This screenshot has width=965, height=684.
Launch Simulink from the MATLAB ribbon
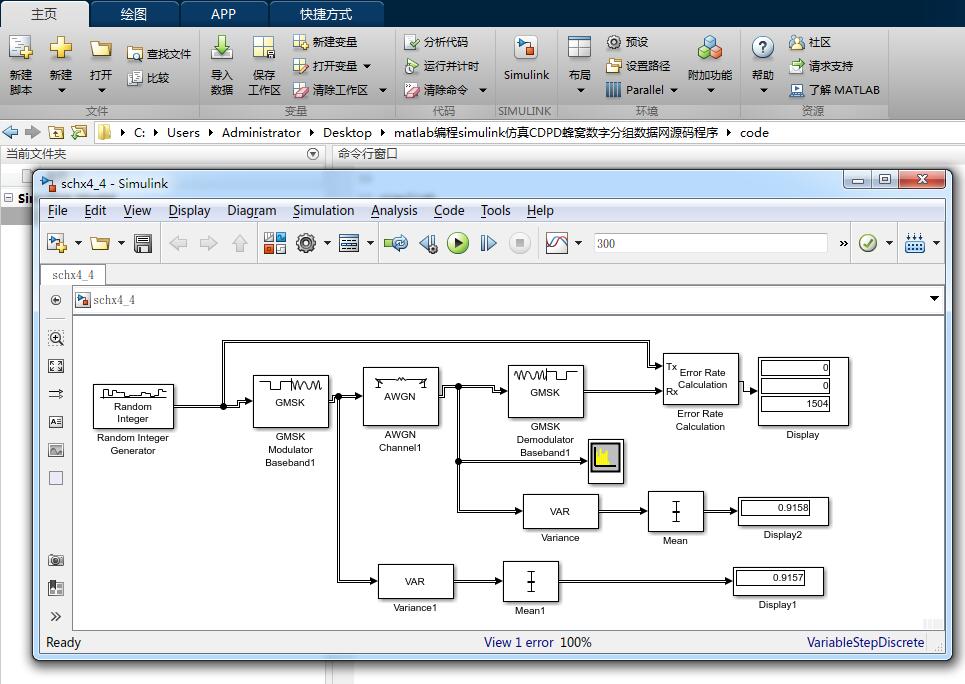[526, 48]
